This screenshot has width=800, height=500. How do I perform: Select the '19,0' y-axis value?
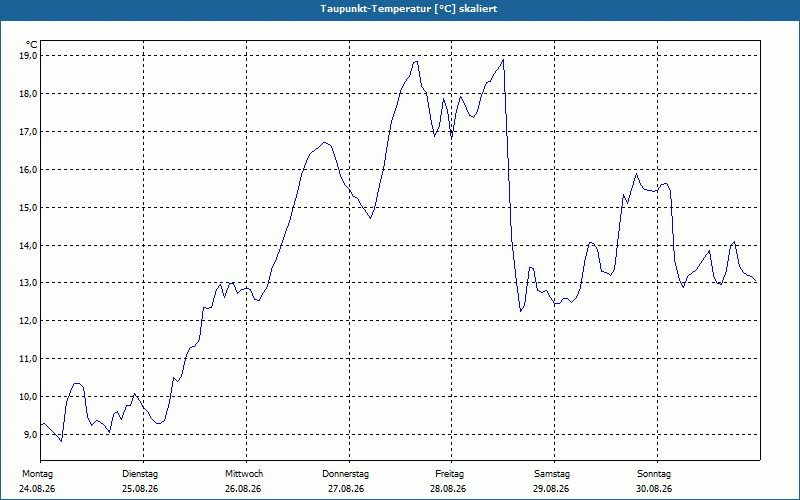click(28, 55)
